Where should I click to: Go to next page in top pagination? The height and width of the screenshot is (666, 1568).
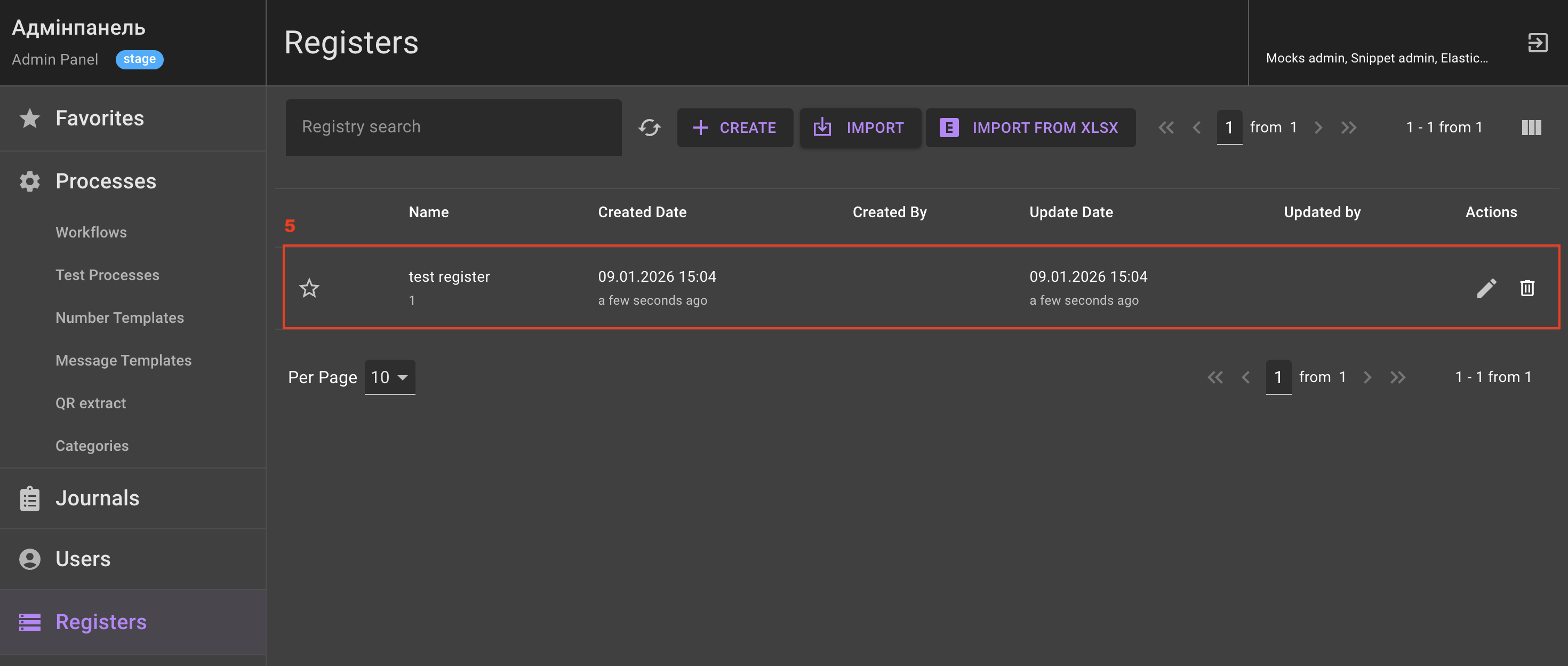[1318, 128]
